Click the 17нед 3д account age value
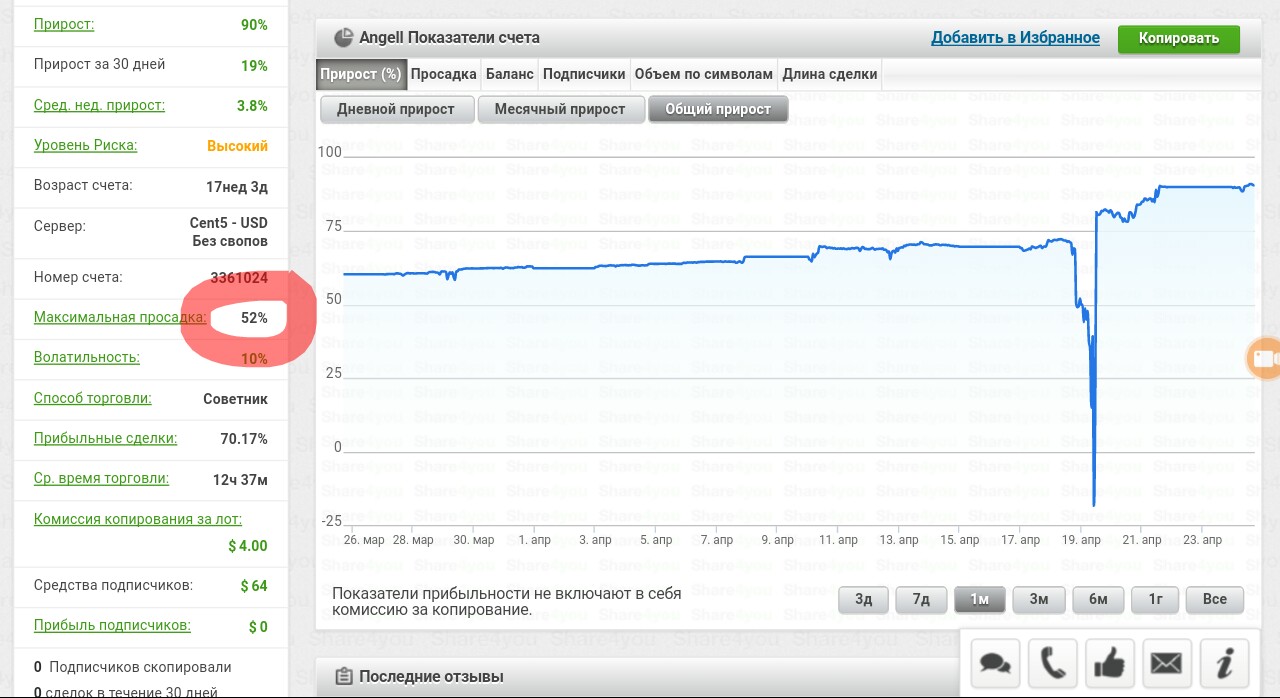Screen dimensions: 1280x698 [237, 186]
